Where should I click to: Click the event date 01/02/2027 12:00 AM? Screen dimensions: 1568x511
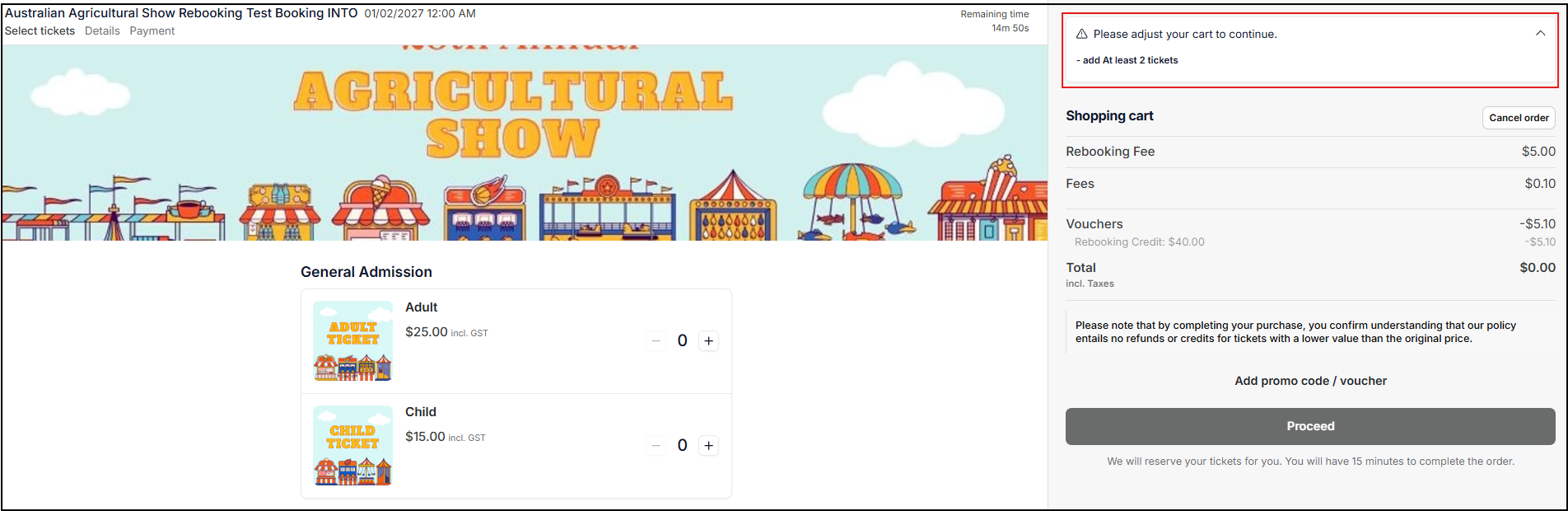420,13
